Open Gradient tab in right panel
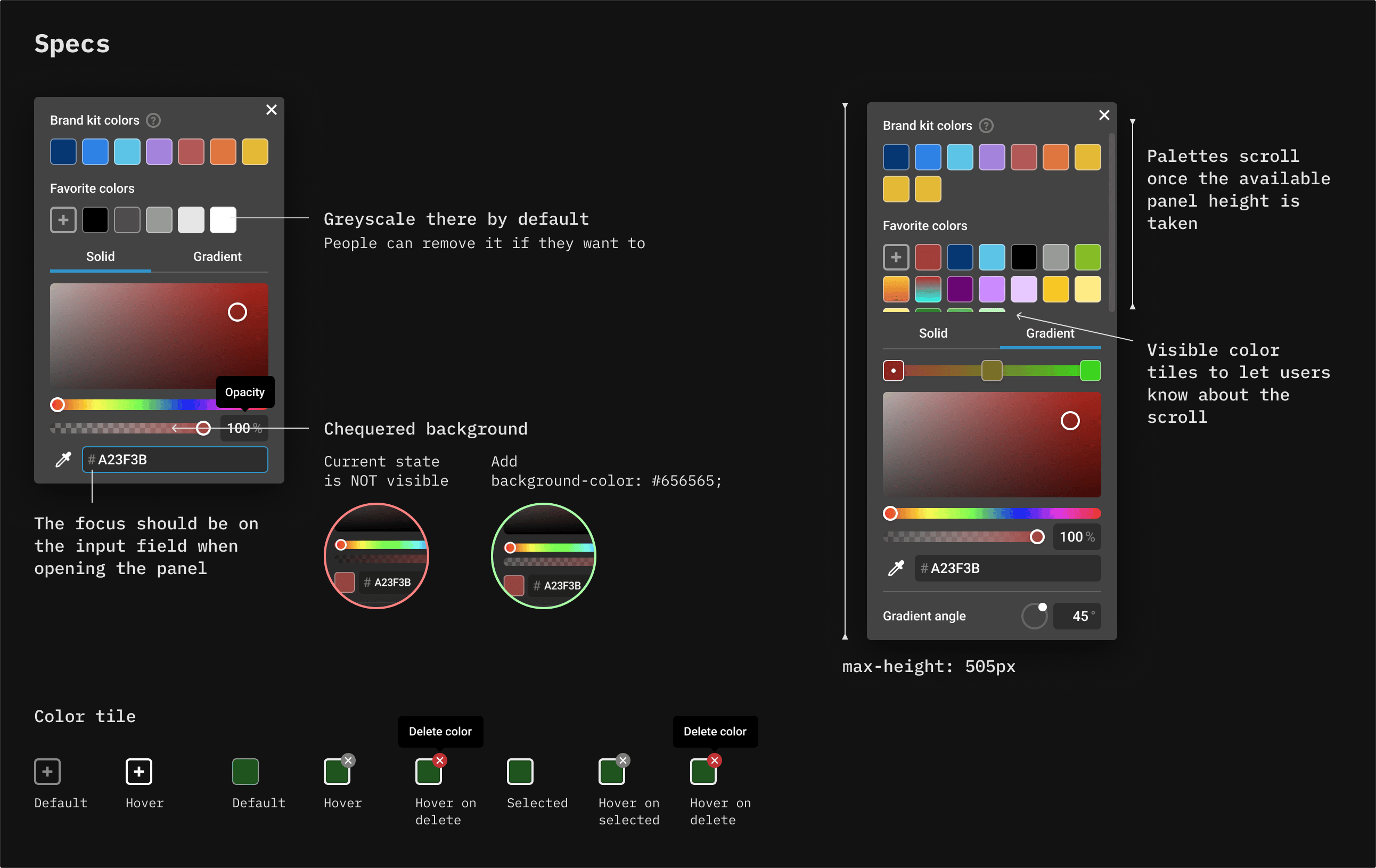 [x=1050, y=333]
